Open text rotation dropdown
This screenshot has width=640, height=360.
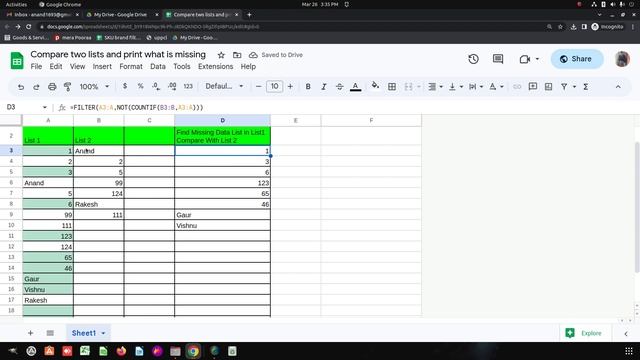(x=496, y=87)
